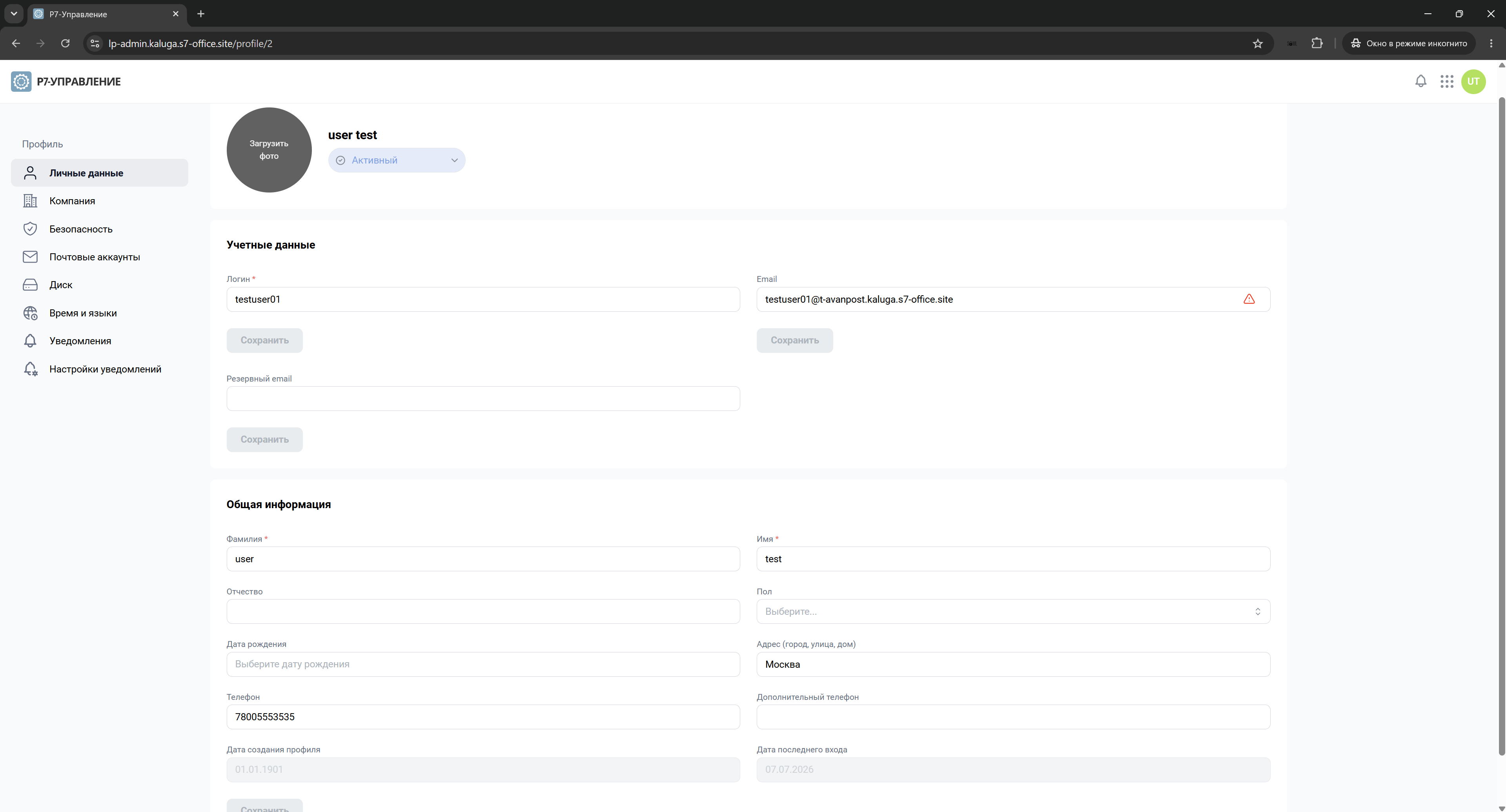Click Сохранить under the Логин field
1506x812 pixels.
tap(264, 341)
